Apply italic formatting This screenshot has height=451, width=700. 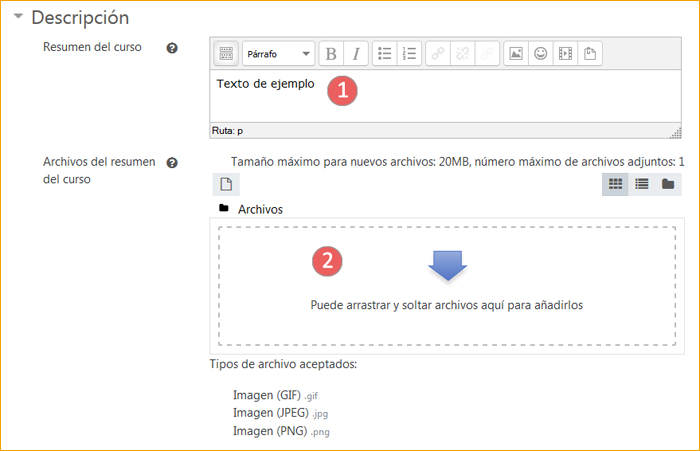click(x=355, y=53)
